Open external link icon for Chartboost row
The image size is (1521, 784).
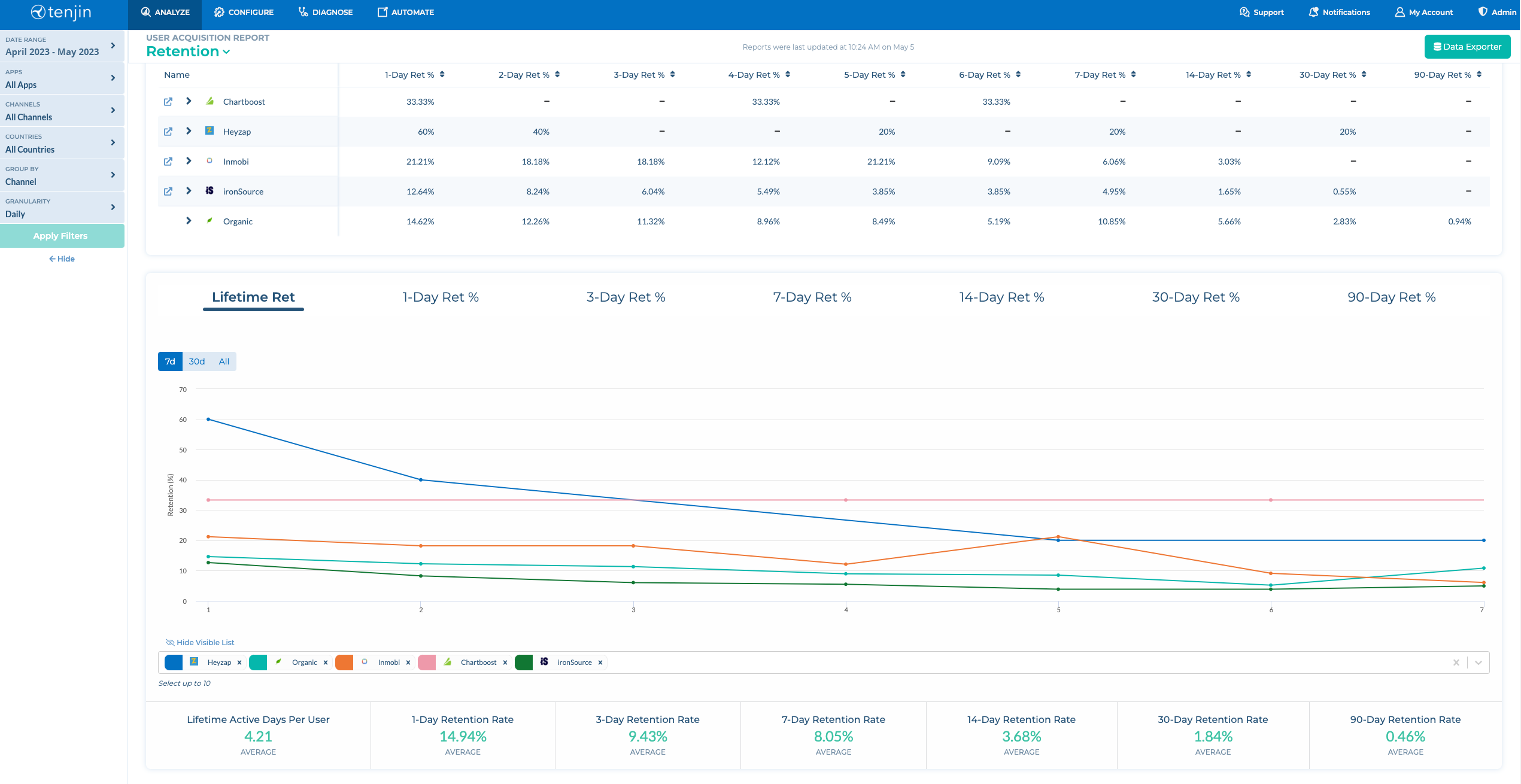168,102
